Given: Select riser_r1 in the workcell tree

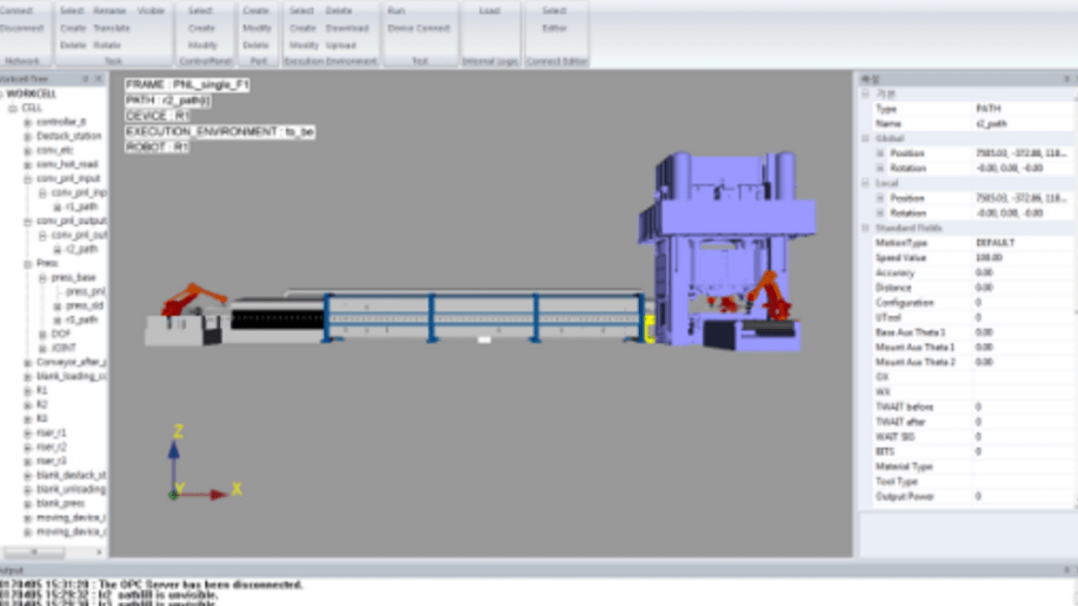Looking at the screenshot, I should [51, 433].
